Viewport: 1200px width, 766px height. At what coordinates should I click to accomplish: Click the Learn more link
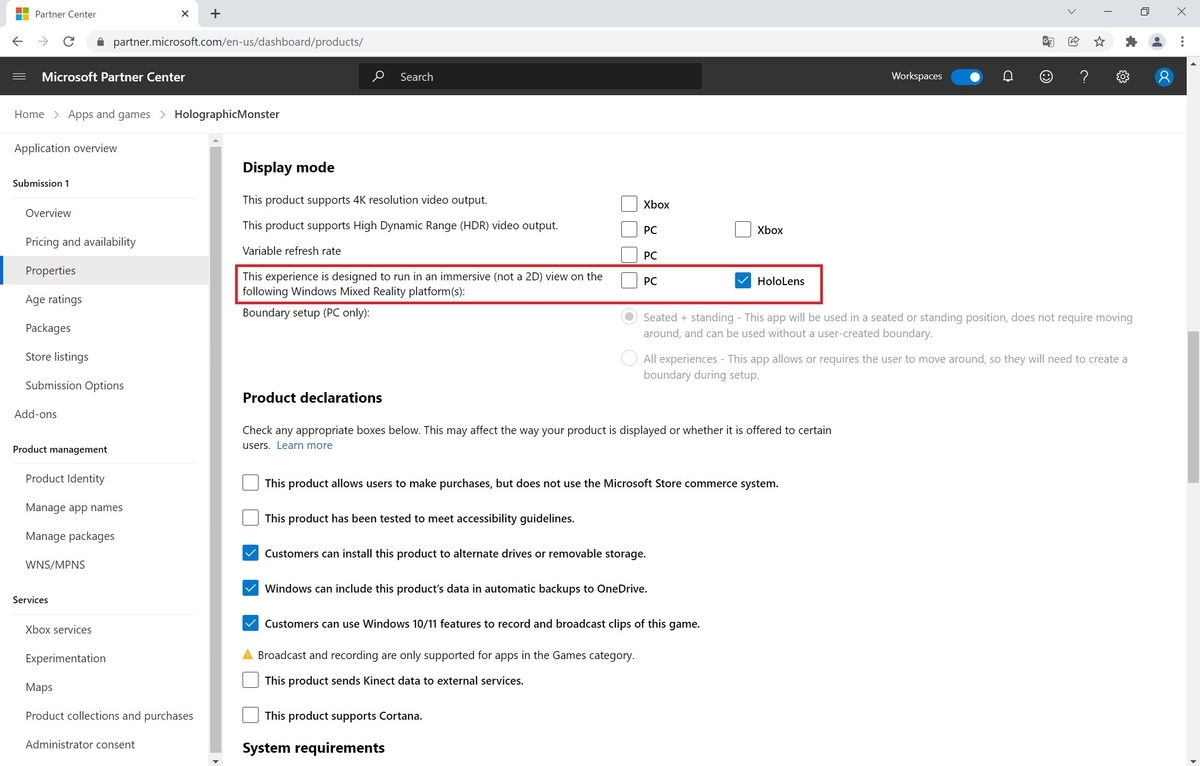304,445
